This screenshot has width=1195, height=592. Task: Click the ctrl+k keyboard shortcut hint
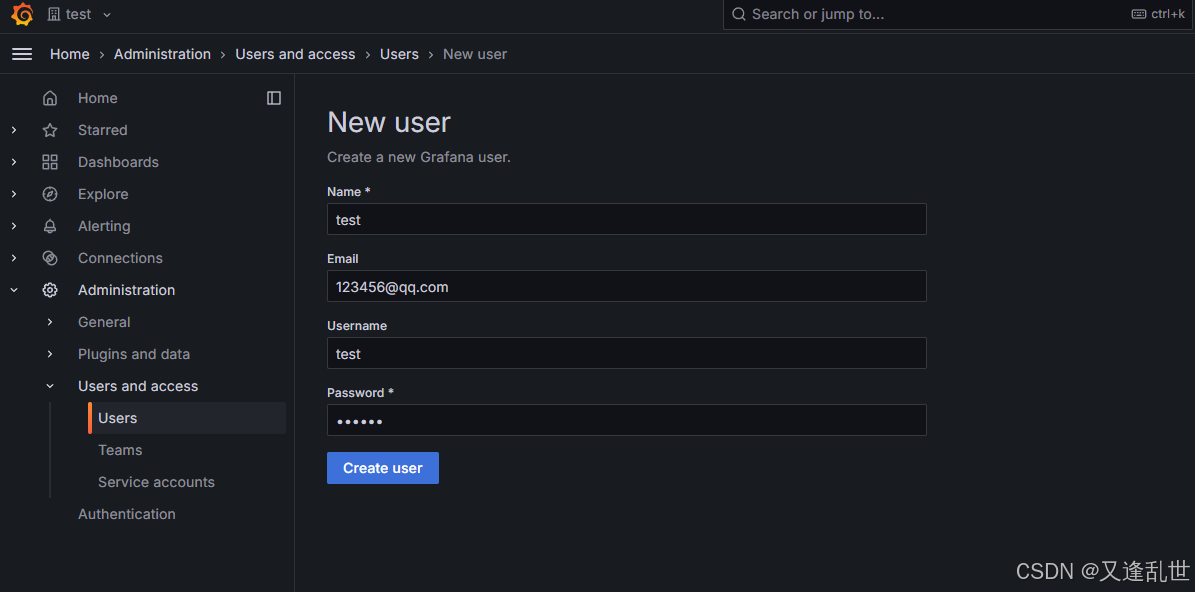tap(1158, 14)
